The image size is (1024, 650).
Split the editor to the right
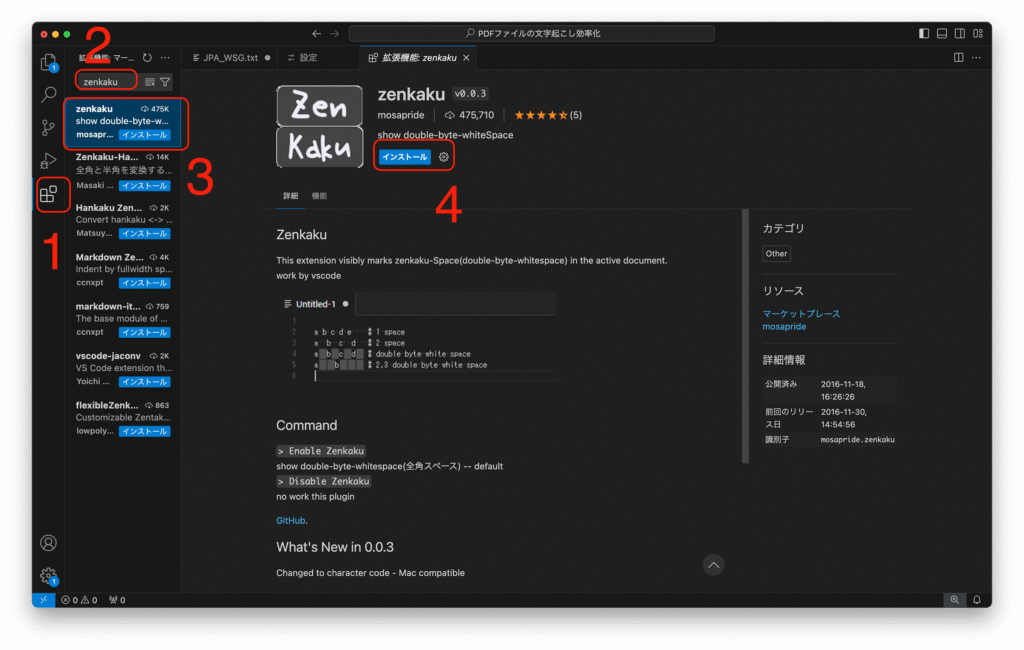click(x=958, y=57)
